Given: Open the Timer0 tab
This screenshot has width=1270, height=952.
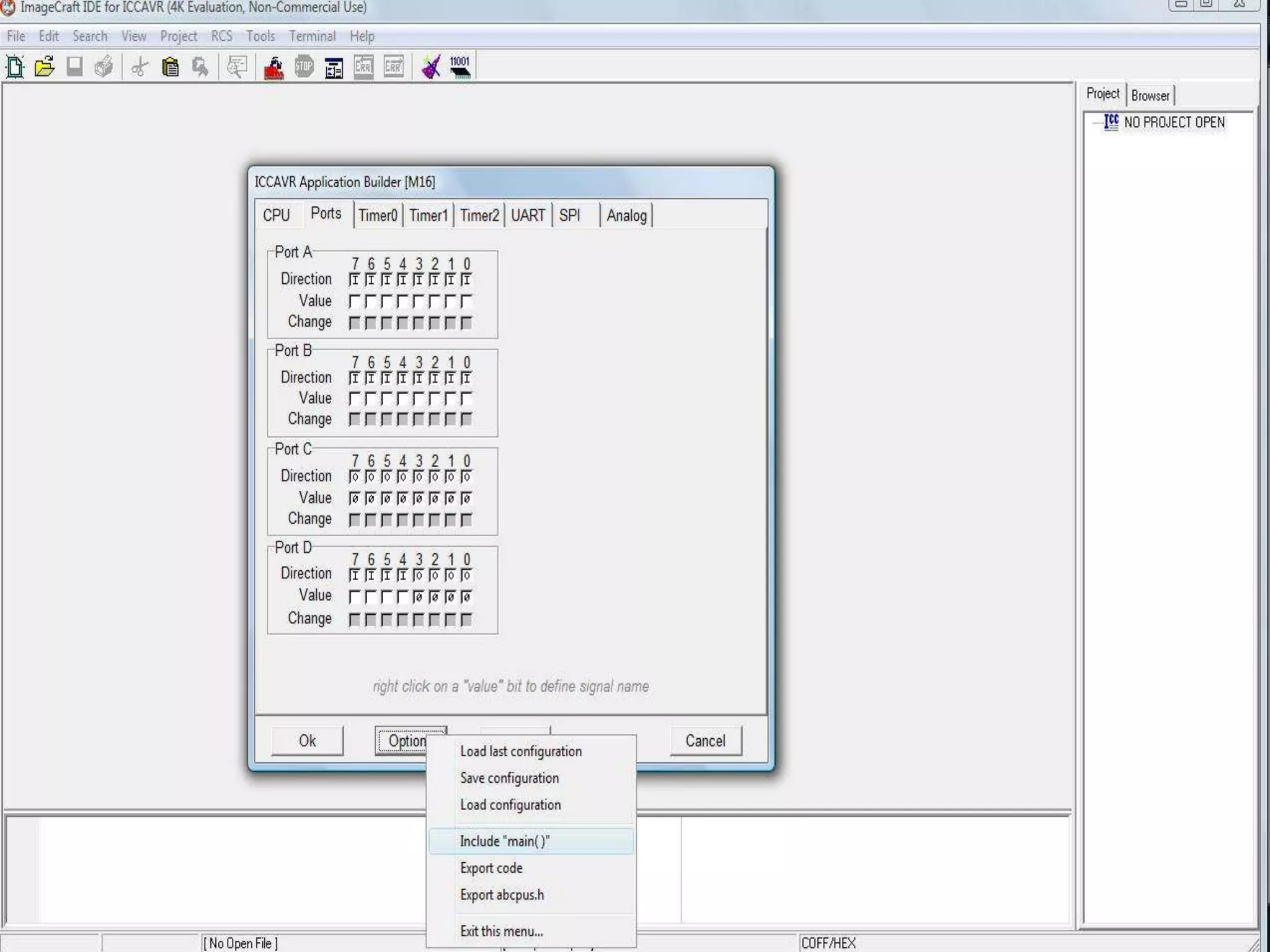Looking at the screenshot, I should coord(378,216).
